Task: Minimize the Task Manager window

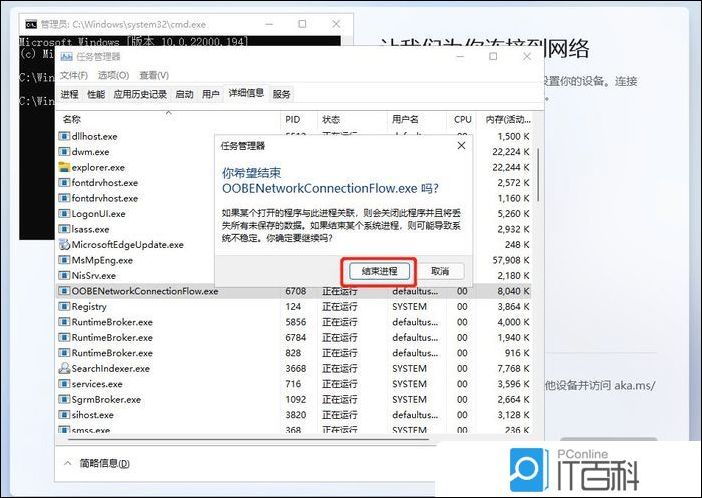Action: tap(460, 56)
